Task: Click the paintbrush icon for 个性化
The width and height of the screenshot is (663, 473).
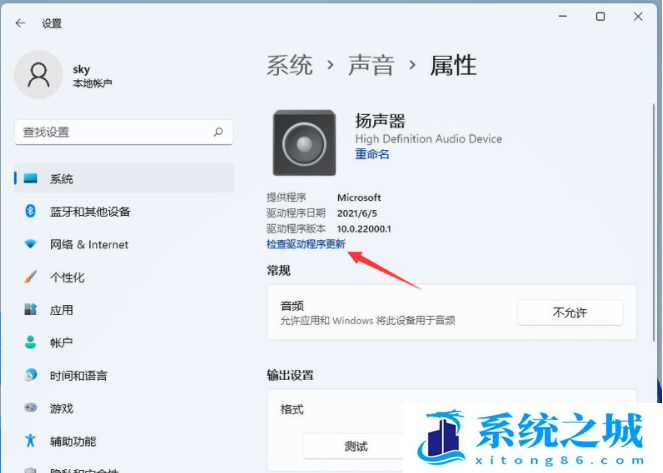Action: 31,278
